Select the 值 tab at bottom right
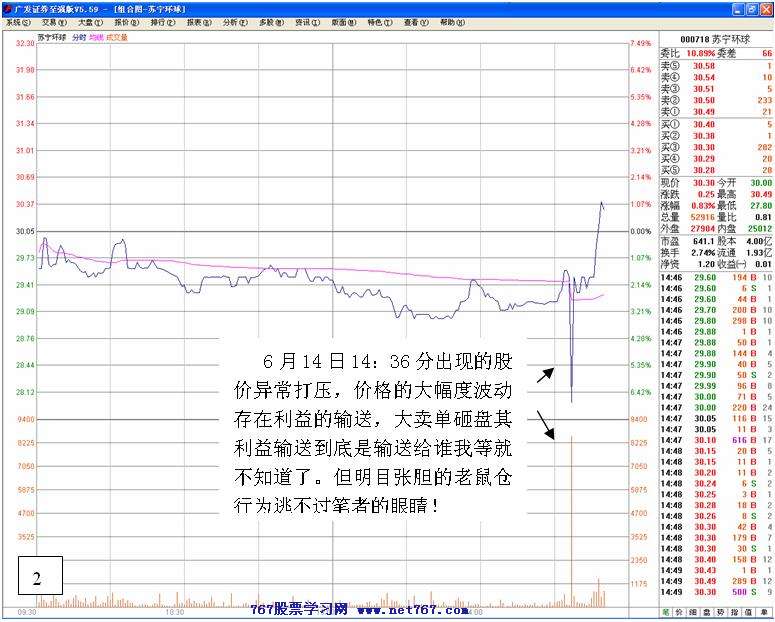 pos(746,610)
